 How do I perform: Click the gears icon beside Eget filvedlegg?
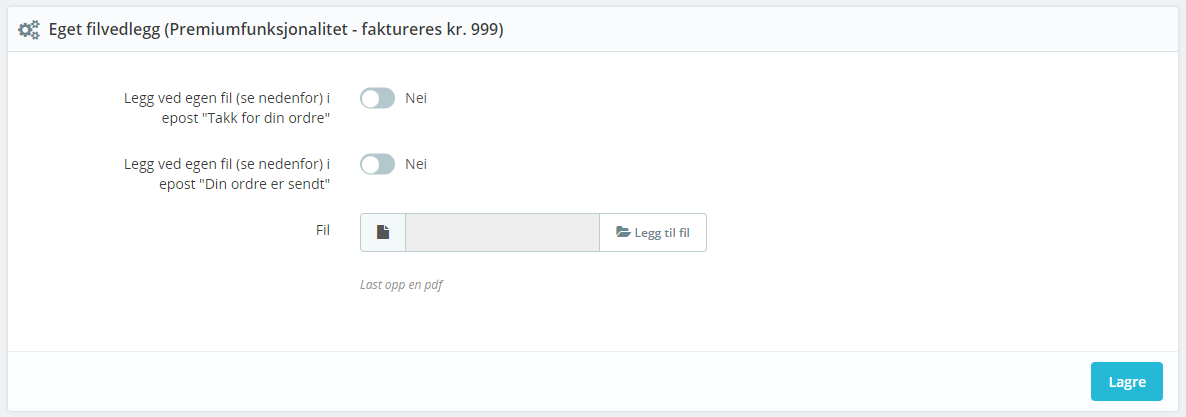(x=29, y=30)
